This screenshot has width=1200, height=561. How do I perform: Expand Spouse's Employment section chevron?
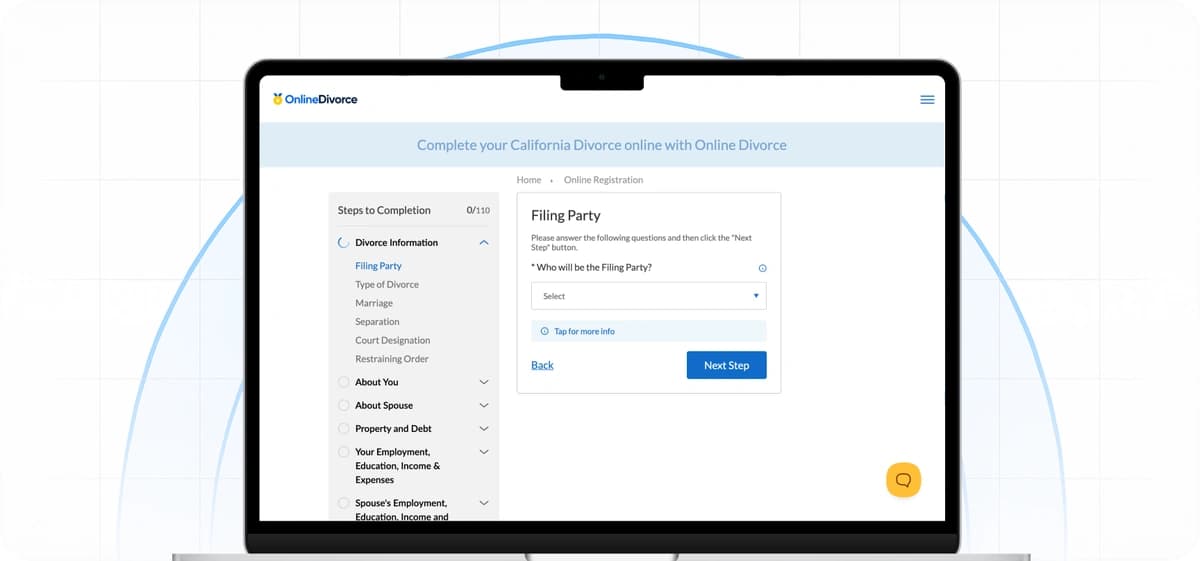[484, 503]
